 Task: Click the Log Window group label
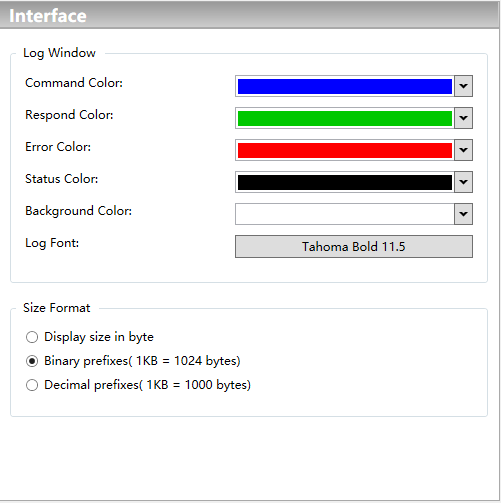pos(59,53)
